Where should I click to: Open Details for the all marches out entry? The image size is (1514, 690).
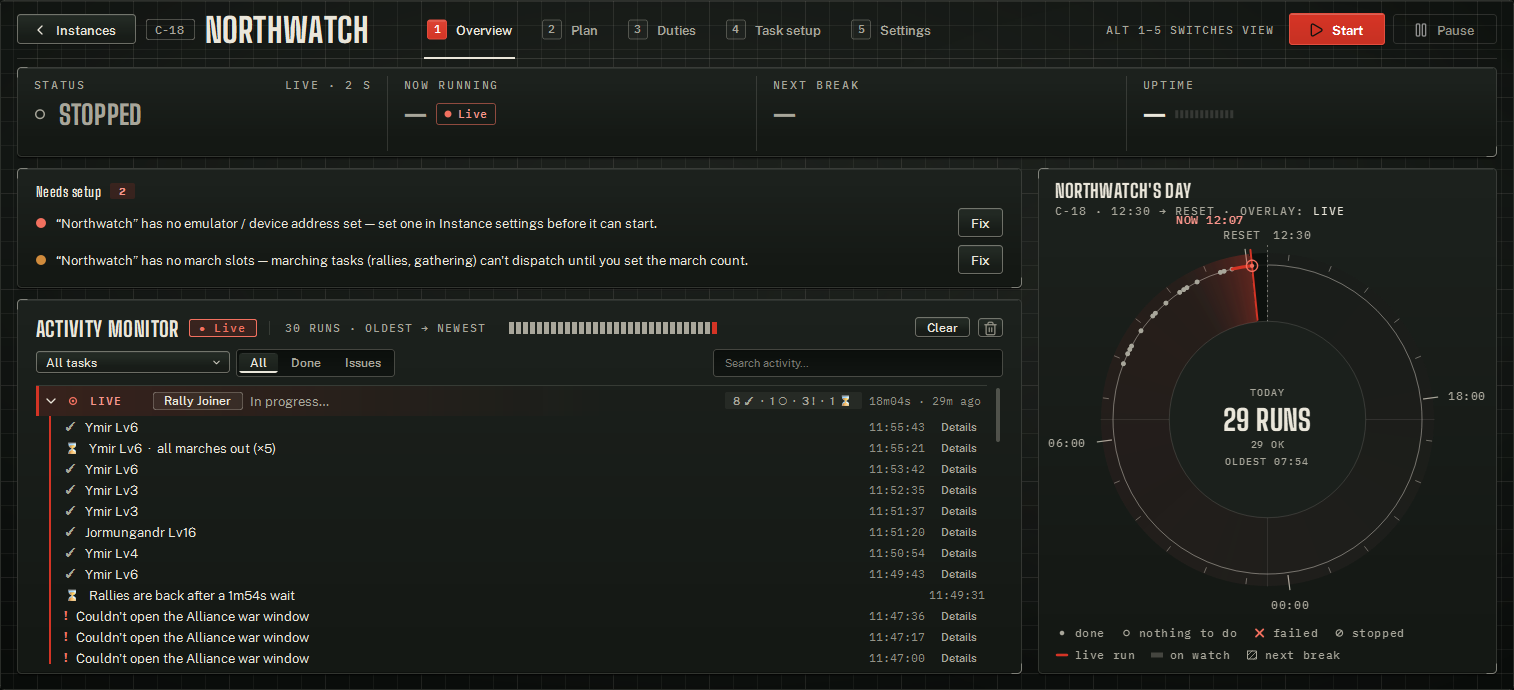(958, 448)
